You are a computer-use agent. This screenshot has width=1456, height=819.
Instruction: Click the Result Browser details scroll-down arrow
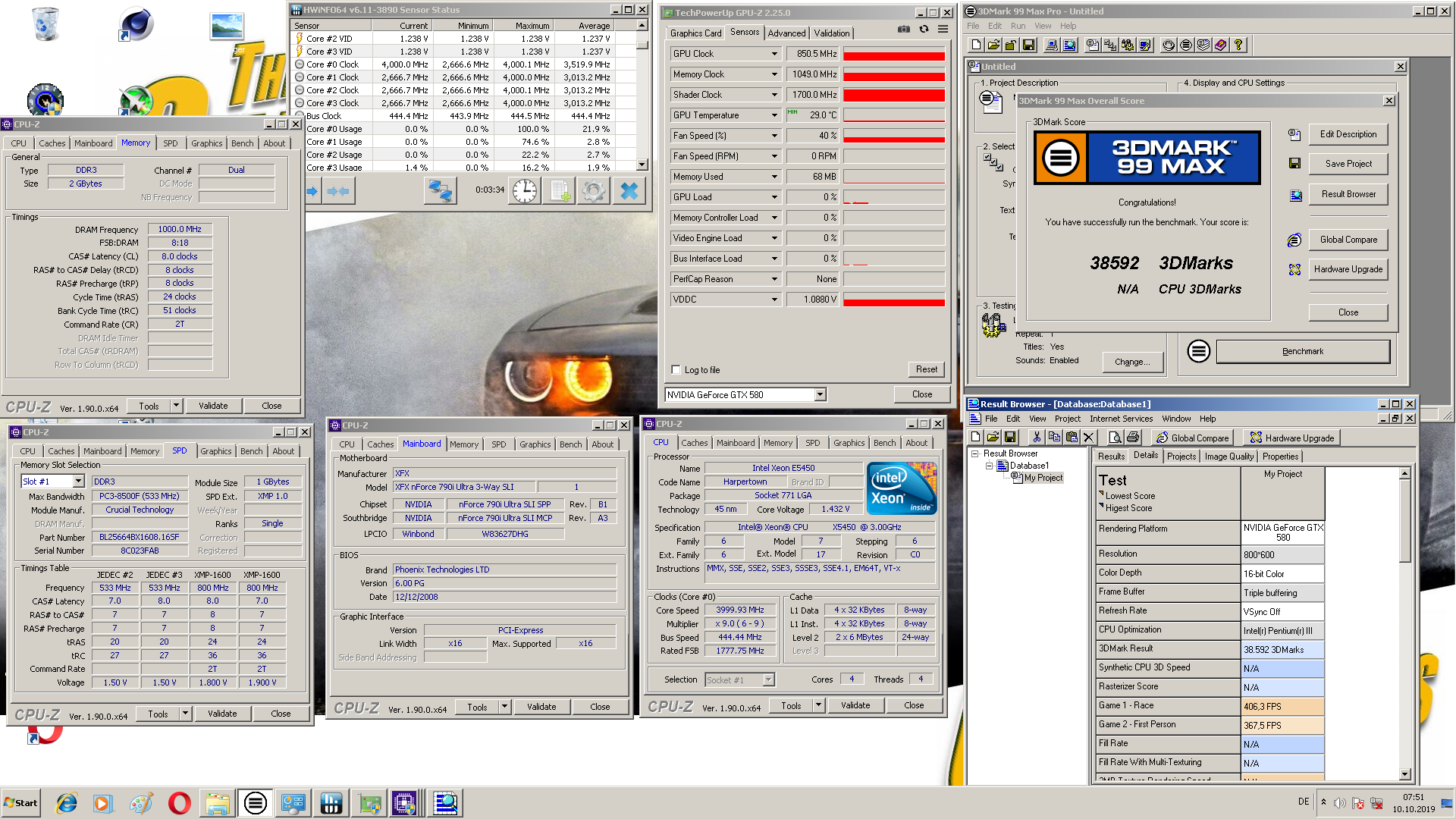pos(1404,774)
